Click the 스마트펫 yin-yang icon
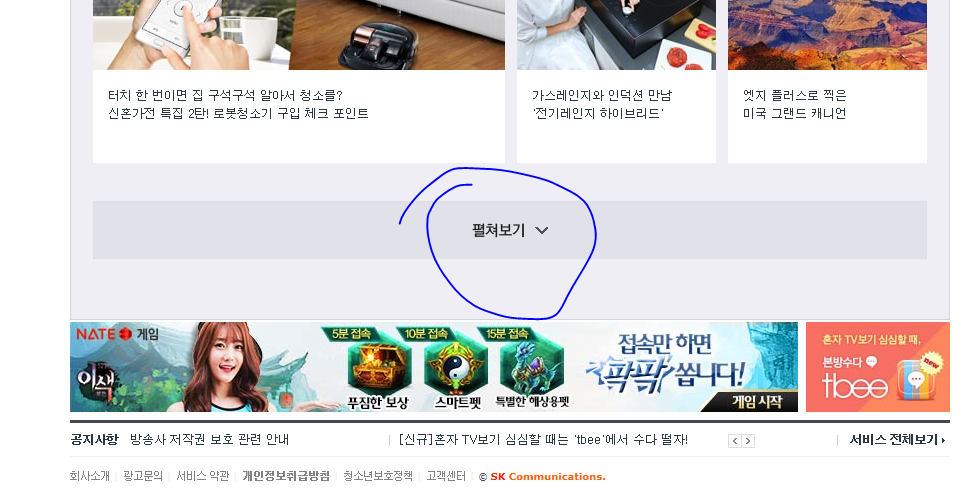The width and height of the screenshot is (980, 500). coord(458,369)
